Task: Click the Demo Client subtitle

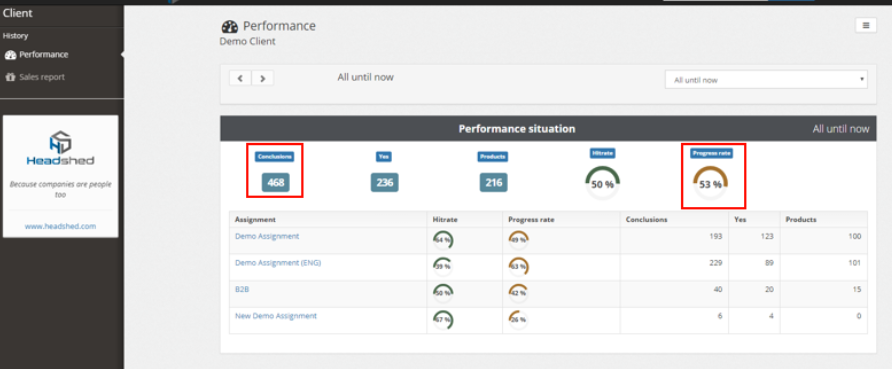Action: tap(247, 41)
